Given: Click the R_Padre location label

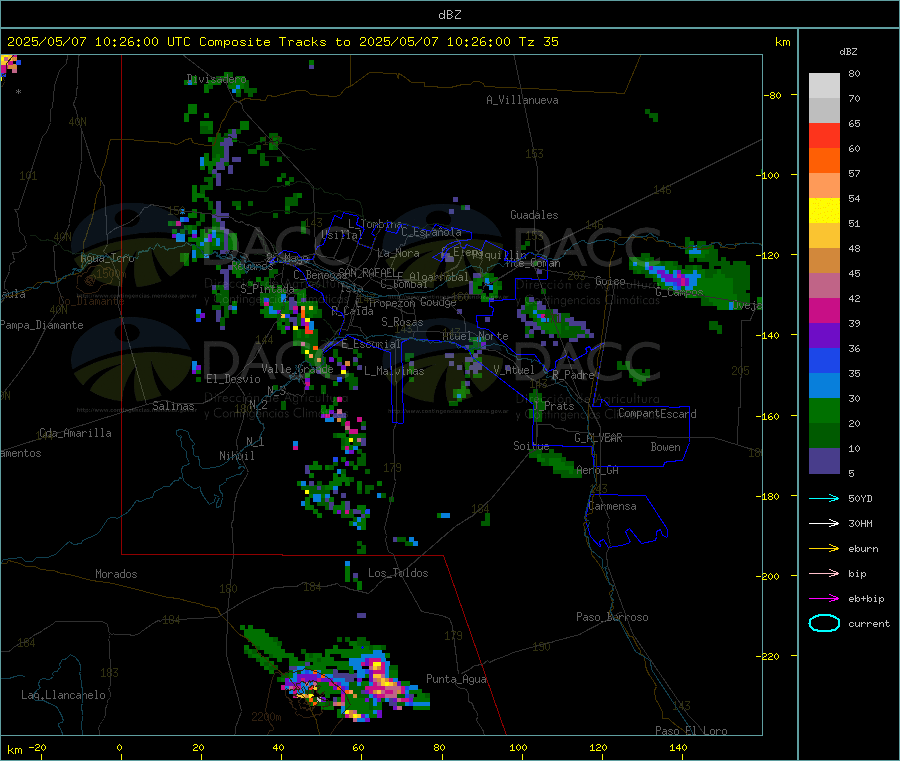Looking at the screenshot, I should pyautogui.click(x=573, y=375).
